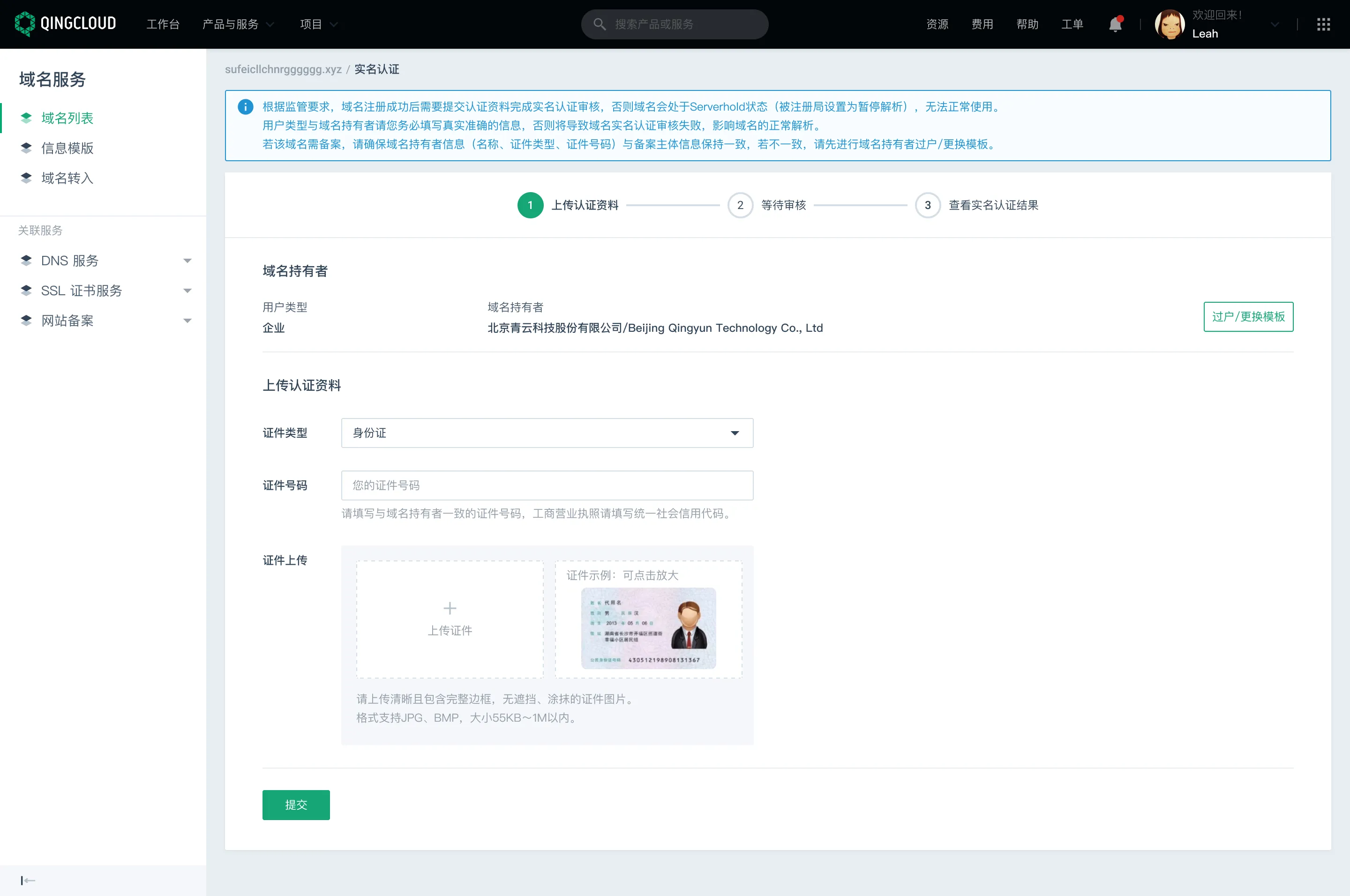Expand the SSL 证书服务 submenu arrow

tap(187, 291)
